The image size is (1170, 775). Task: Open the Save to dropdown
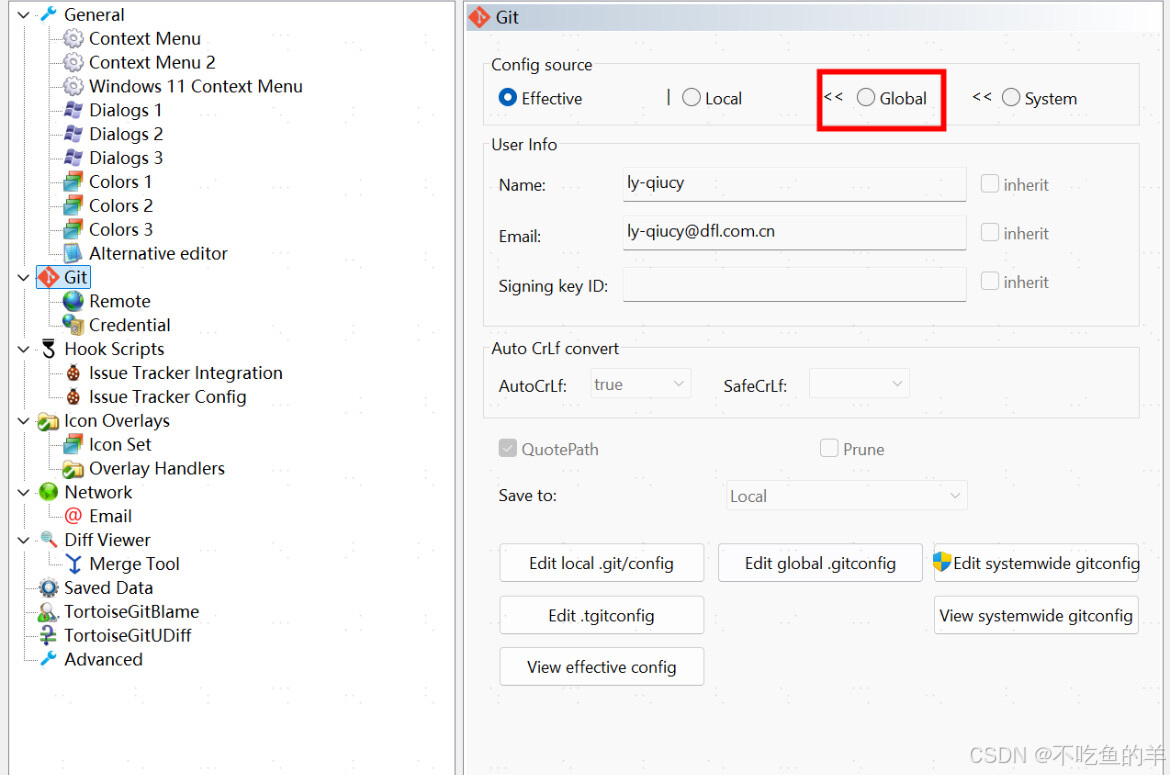[847, 496]
